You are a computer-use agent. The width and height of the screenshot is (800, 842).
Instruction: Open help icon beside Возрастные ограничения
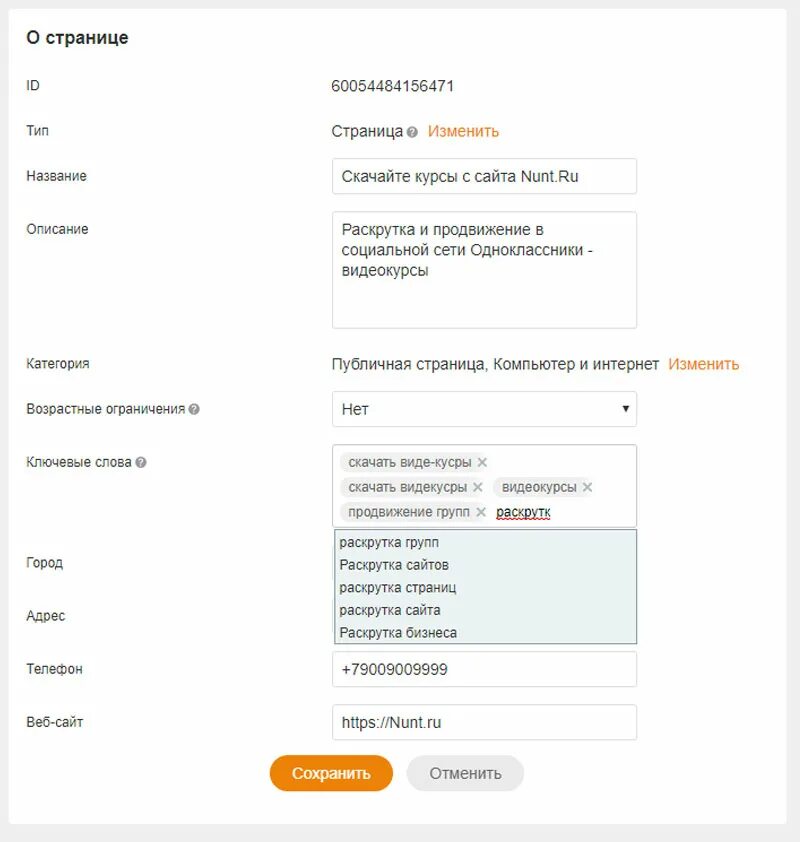click(194, 409)
